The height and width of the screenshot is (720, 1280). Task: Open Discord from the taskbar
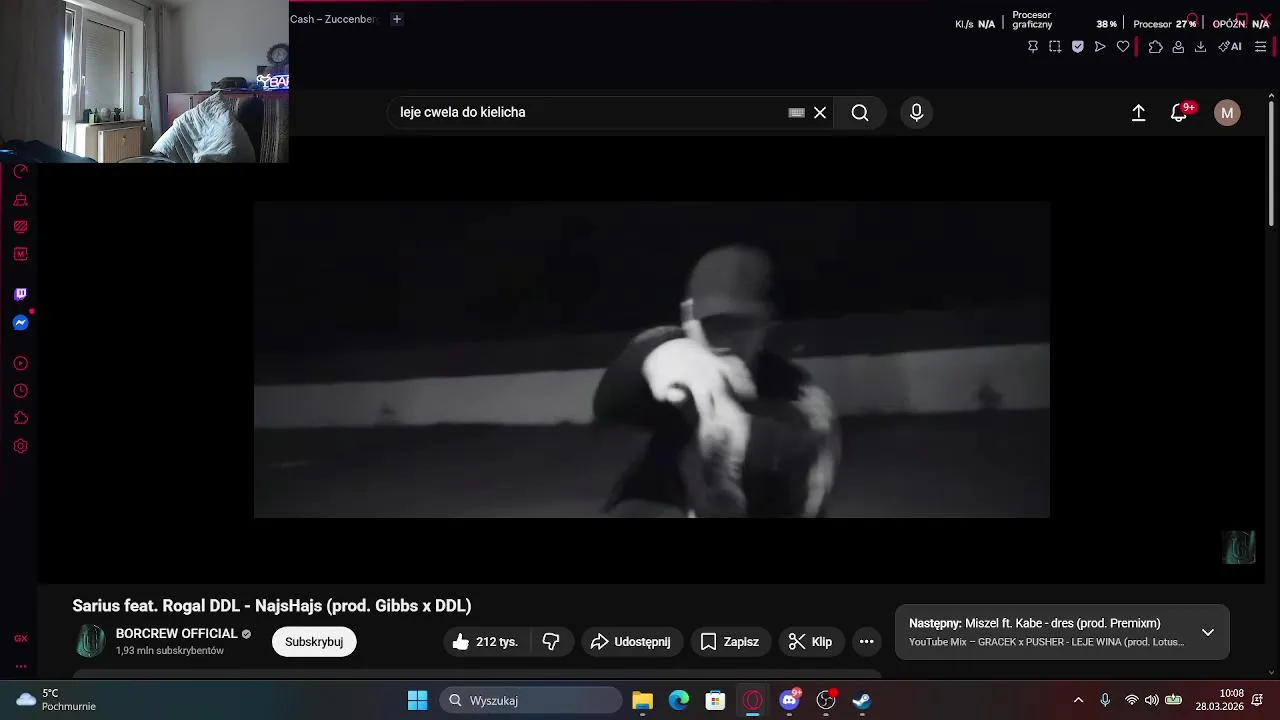[x=789, y=700]
